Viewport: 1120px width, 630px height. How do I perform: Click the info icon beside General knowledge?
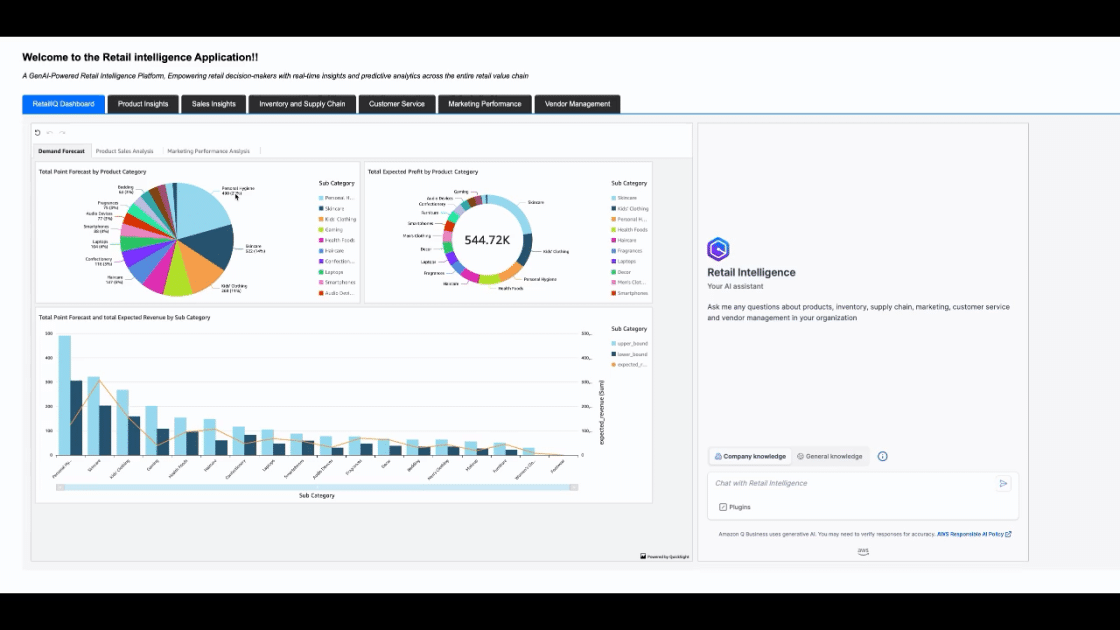883,456
